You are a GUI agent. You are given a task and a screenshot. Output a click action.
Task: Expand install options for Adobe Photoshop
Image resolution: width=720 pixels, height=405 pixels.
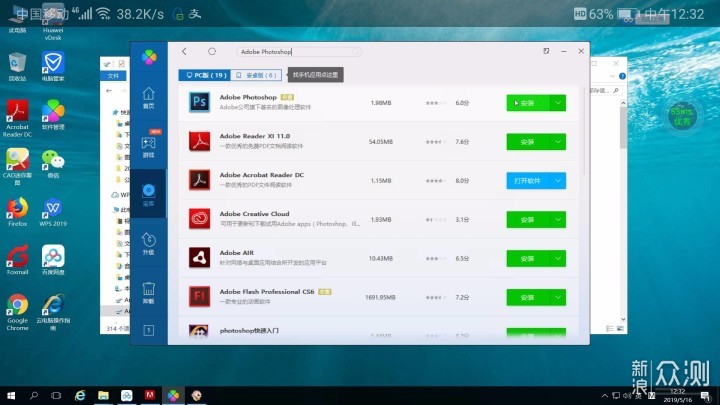558,103
